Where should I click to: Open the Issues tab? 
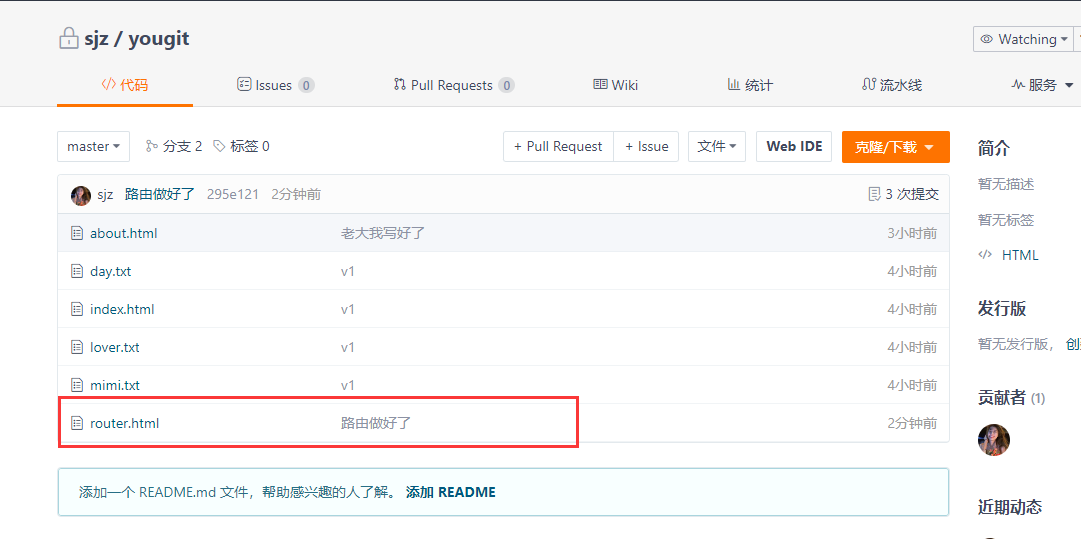point(275,85)
